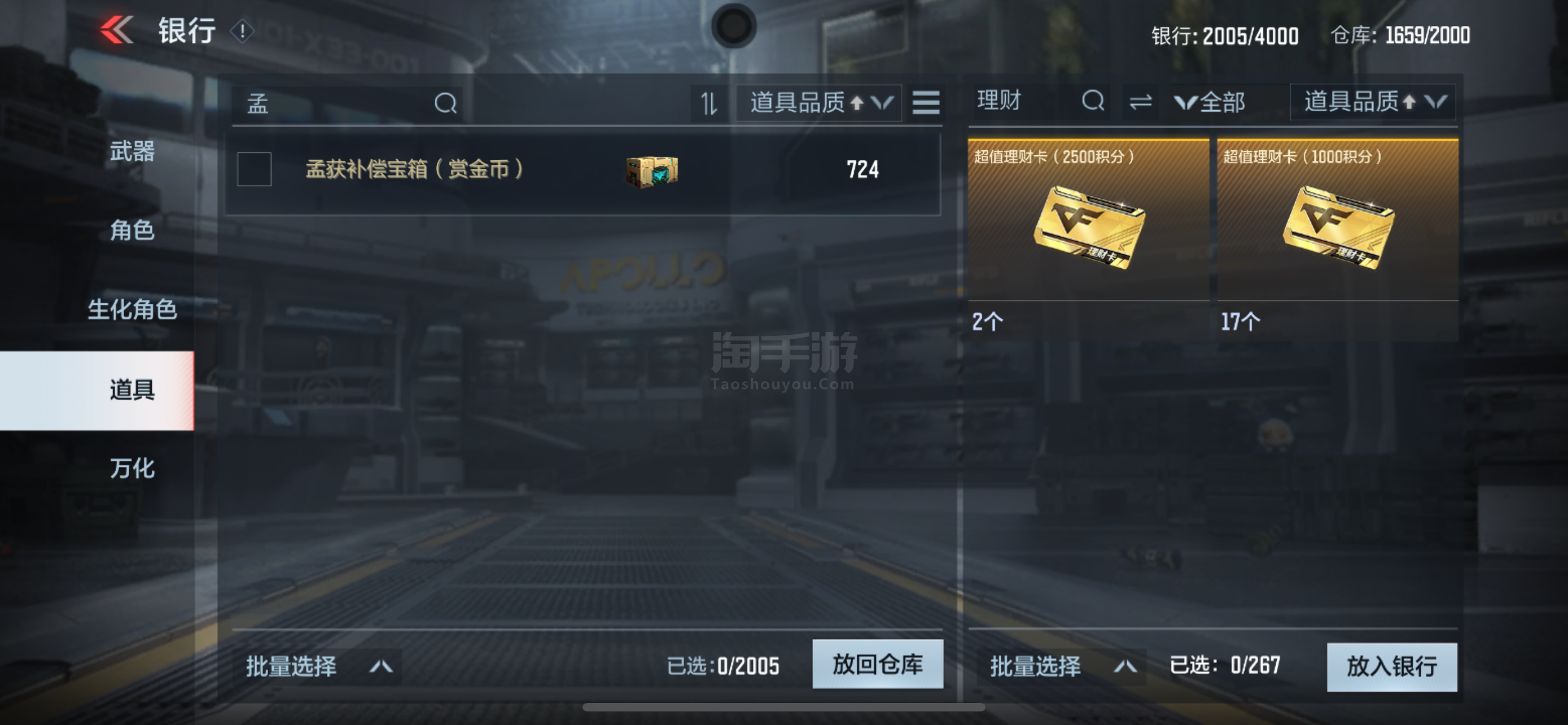Click the 放回仓库 button
The height and width of the screenshot is (725, 1568).
point(878,664)
